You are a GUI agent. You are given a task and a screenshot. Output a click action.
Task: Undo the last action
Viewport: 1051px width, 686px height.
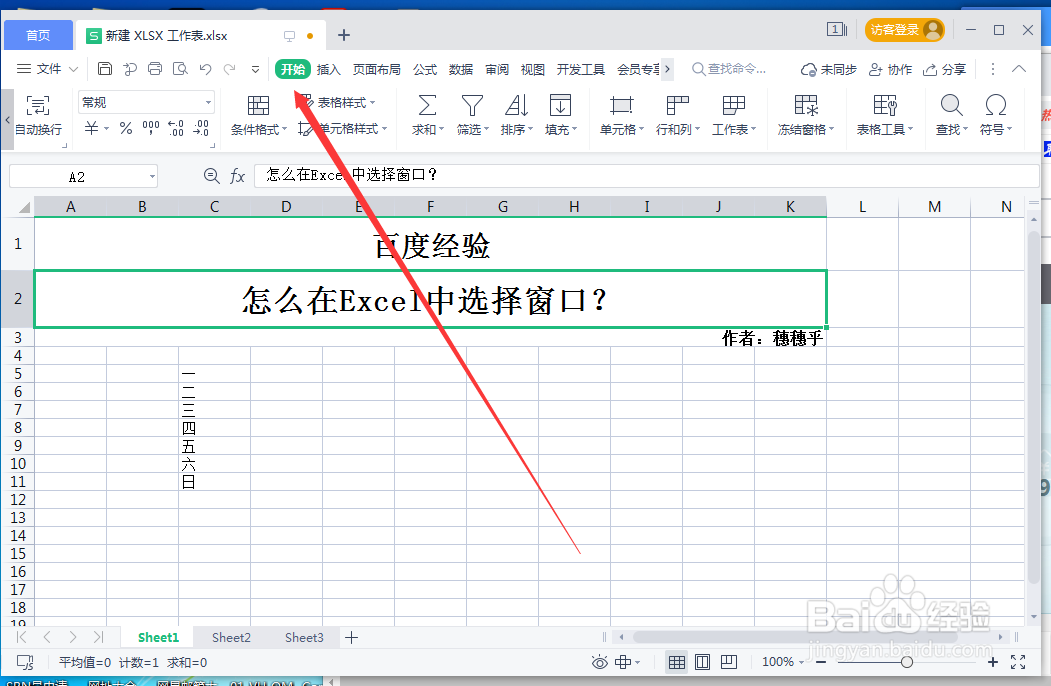[205, 68]
